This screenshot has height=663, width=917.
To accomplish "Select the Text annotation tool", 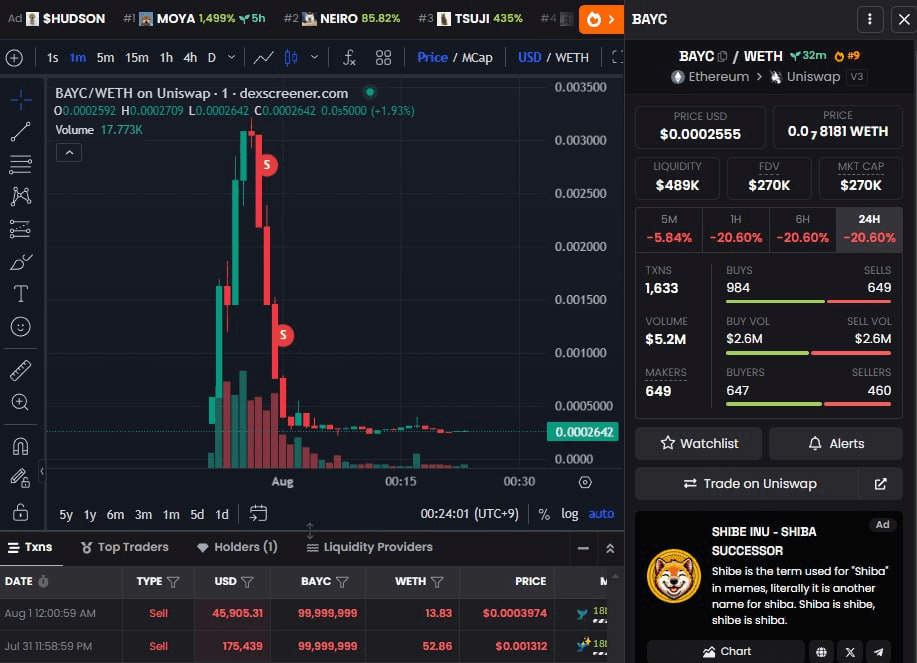I will point(20,293).
